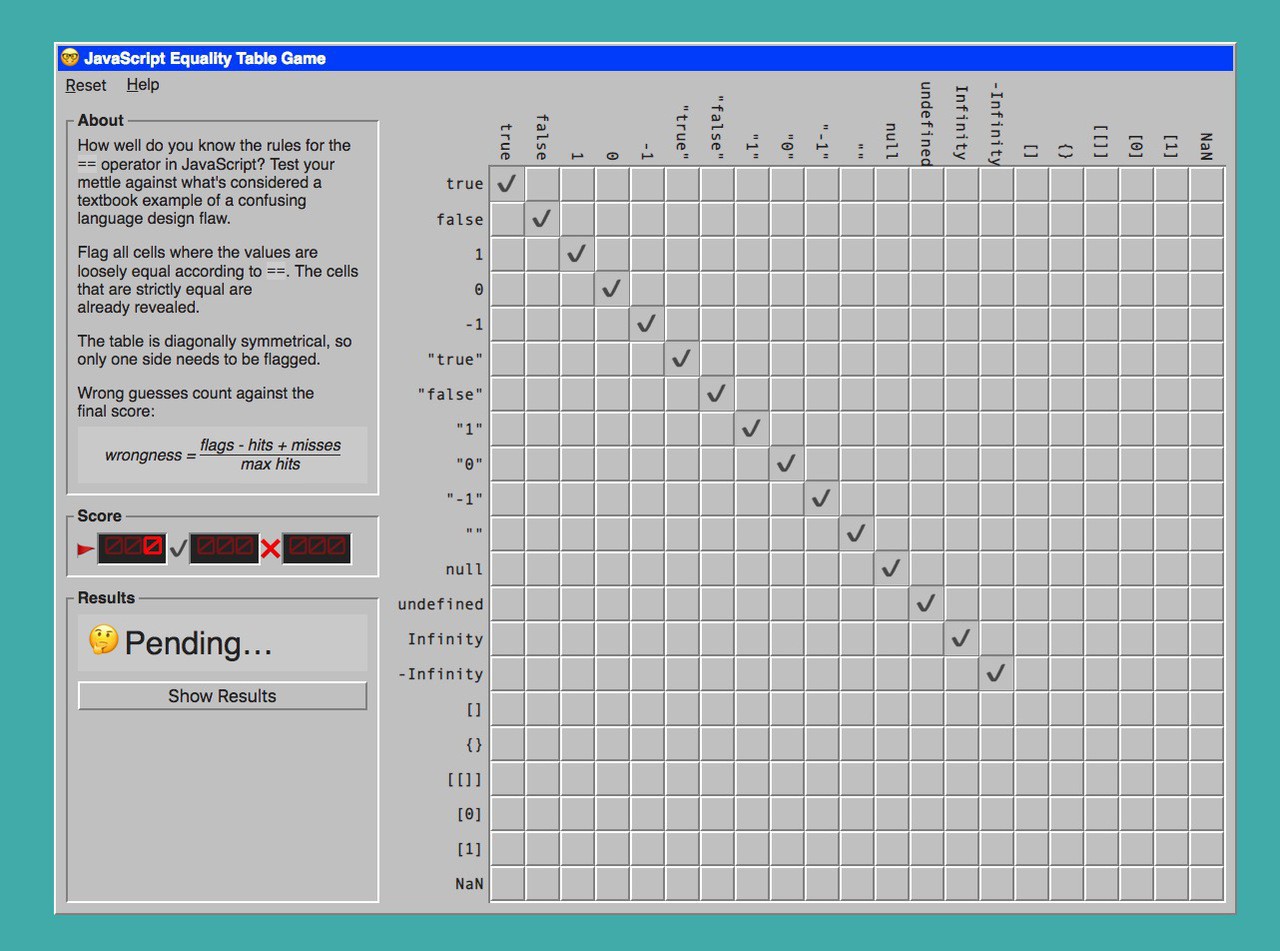Flag the cell at {} row, {} column

[x=1067, y=744]
